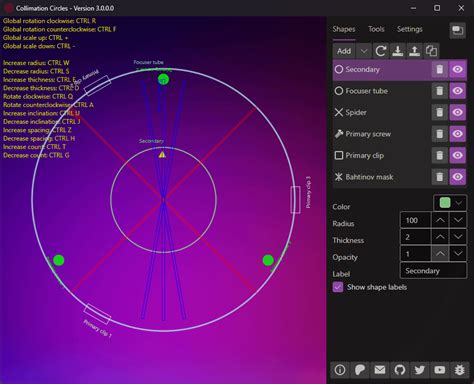Click the green Color swatch
The image size is (474, 384).
[x=445, y=203]
